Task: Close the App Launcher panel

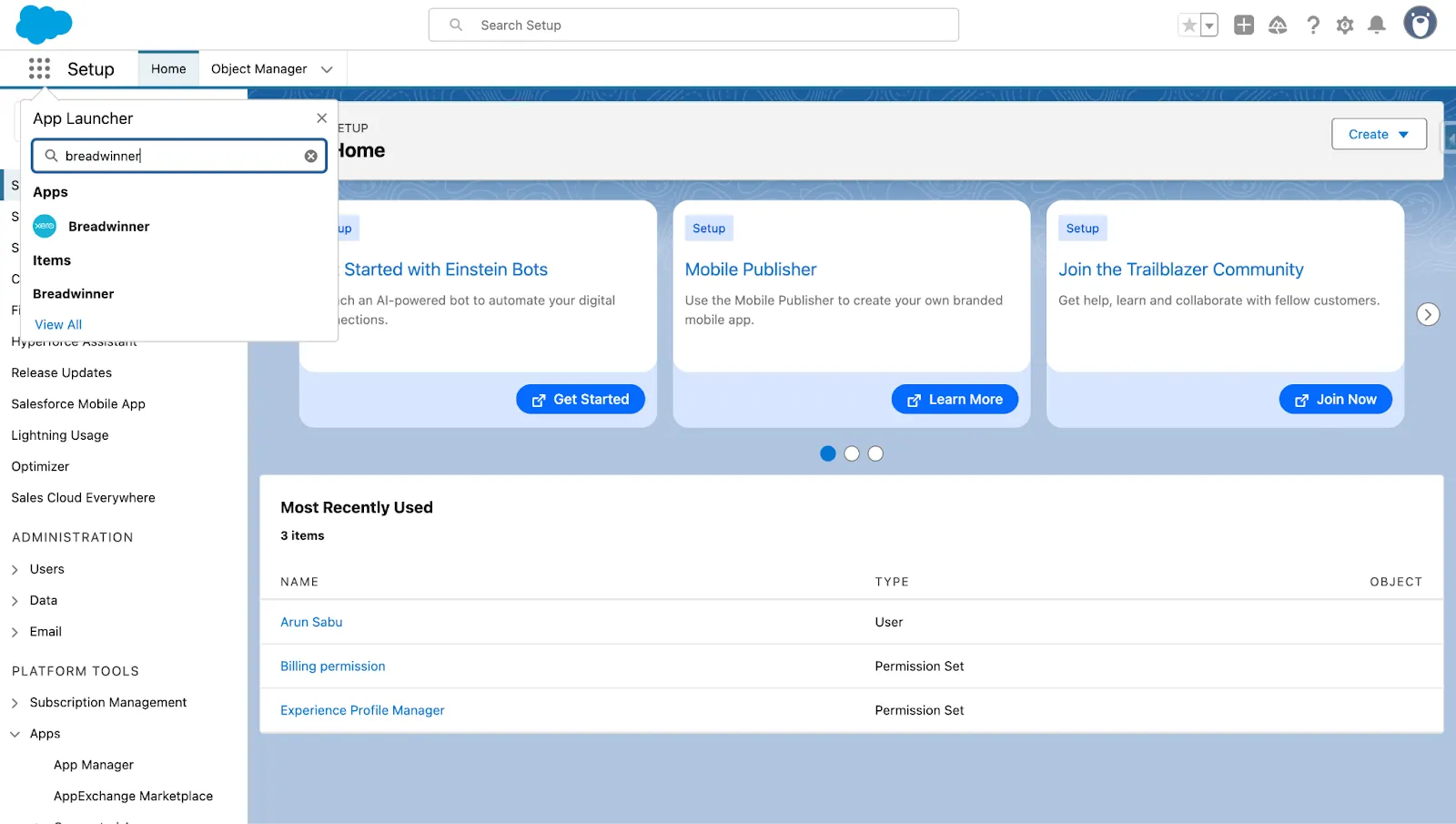Action: coord(321,118)
